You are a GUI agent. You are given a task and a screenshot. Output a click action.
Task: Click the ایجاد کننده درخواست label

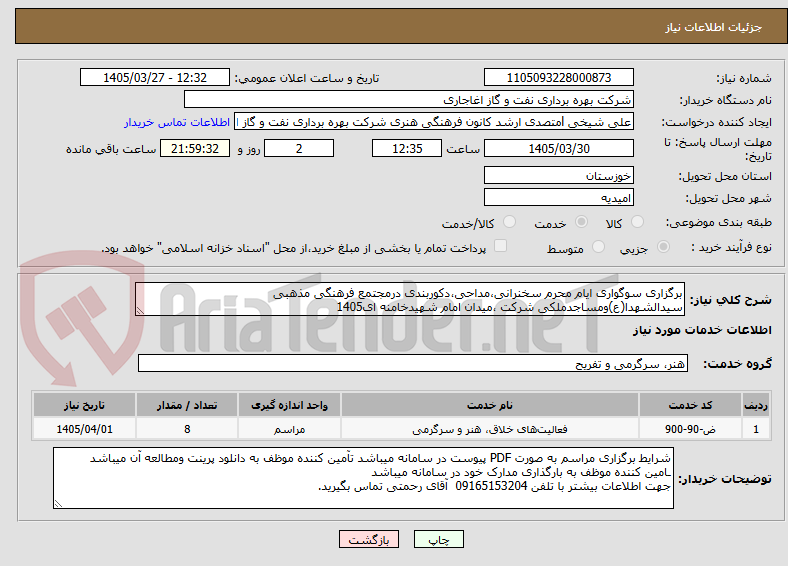coord(717,123)
